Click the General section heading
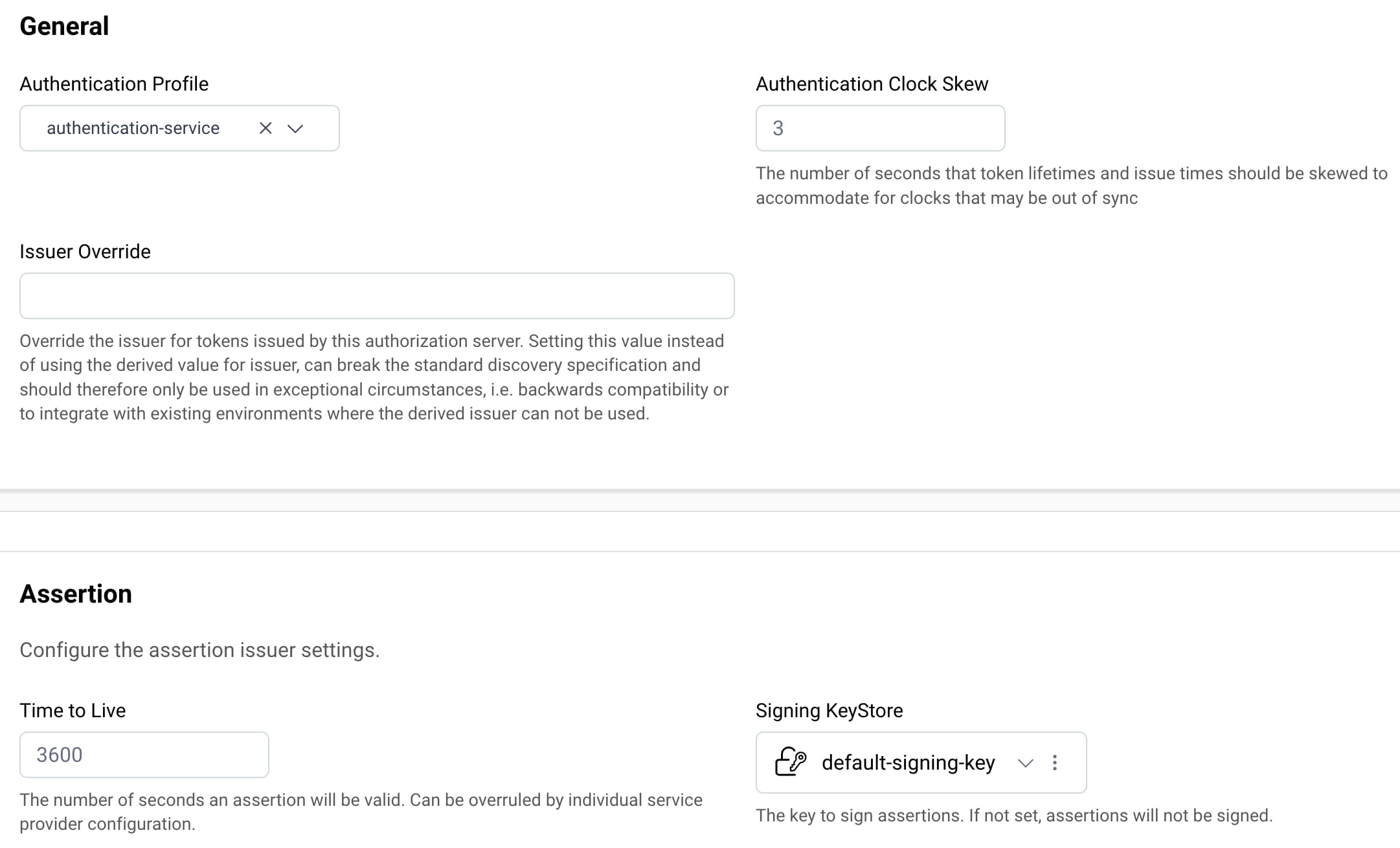Viewport: 1400px width, 848px height. click(x=64, y=26)
